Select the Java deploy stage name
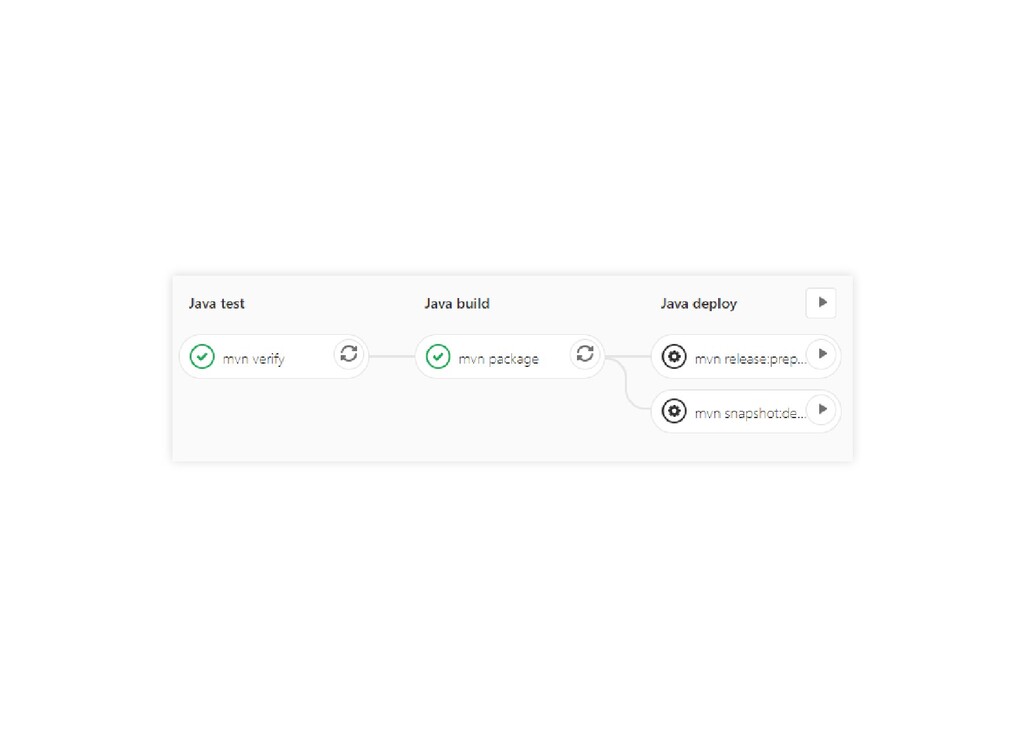1024x747 pixels. pyautogui.click(x=699, y=303)
